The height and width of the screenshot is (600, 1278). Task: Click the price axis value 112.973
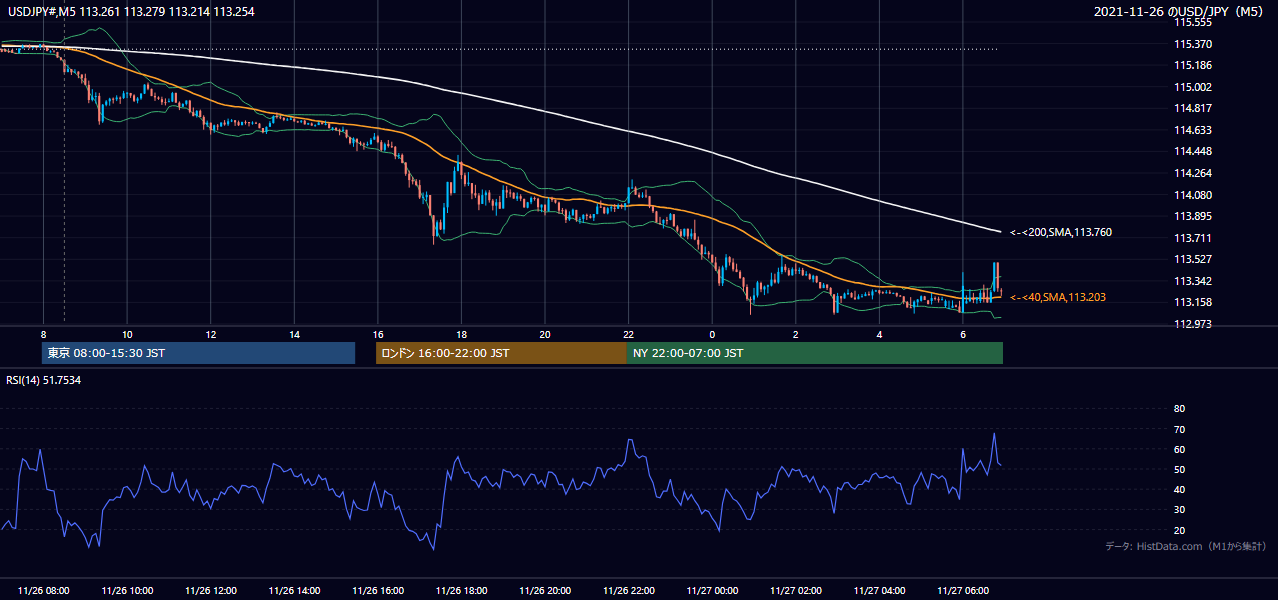[1192, 324]
